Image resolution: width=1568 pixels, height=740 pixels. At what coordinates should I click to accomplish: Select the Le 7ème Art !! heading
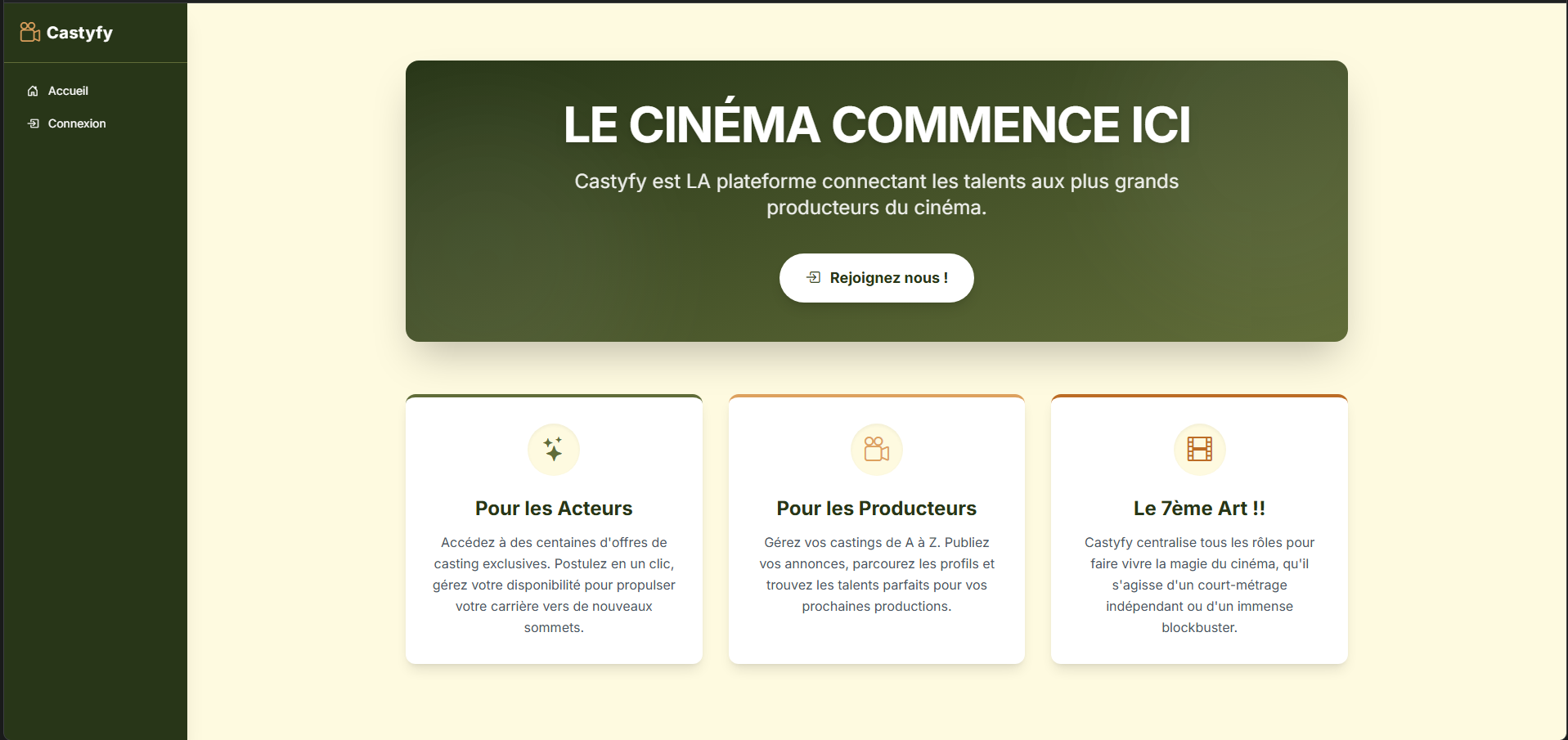[x=1199, y=508]
